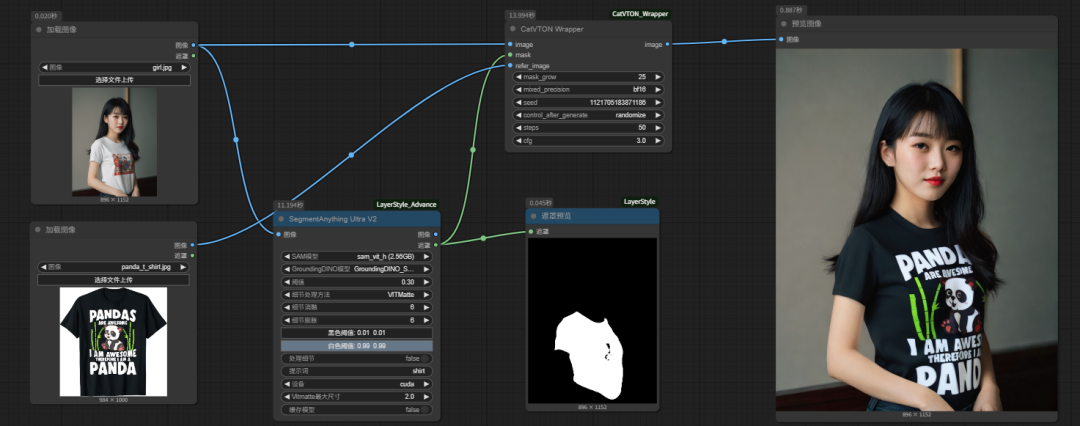This screenshot has height=426, width=1080.
Task: Click 图像 input port of 预览图像 node
Action: [x=780, y=39]
